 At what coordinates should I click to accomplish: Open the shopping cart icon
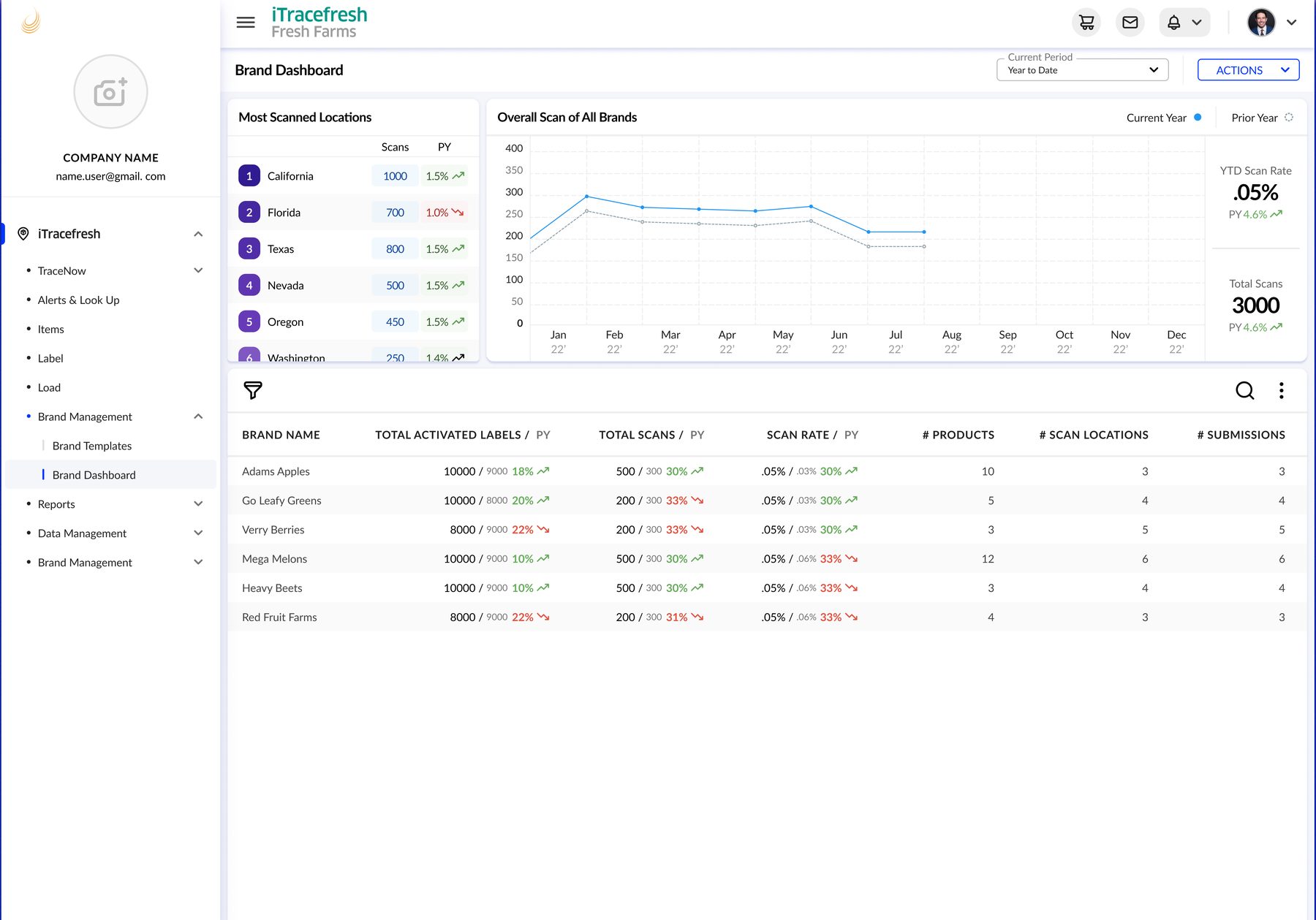pos(1086,23)
